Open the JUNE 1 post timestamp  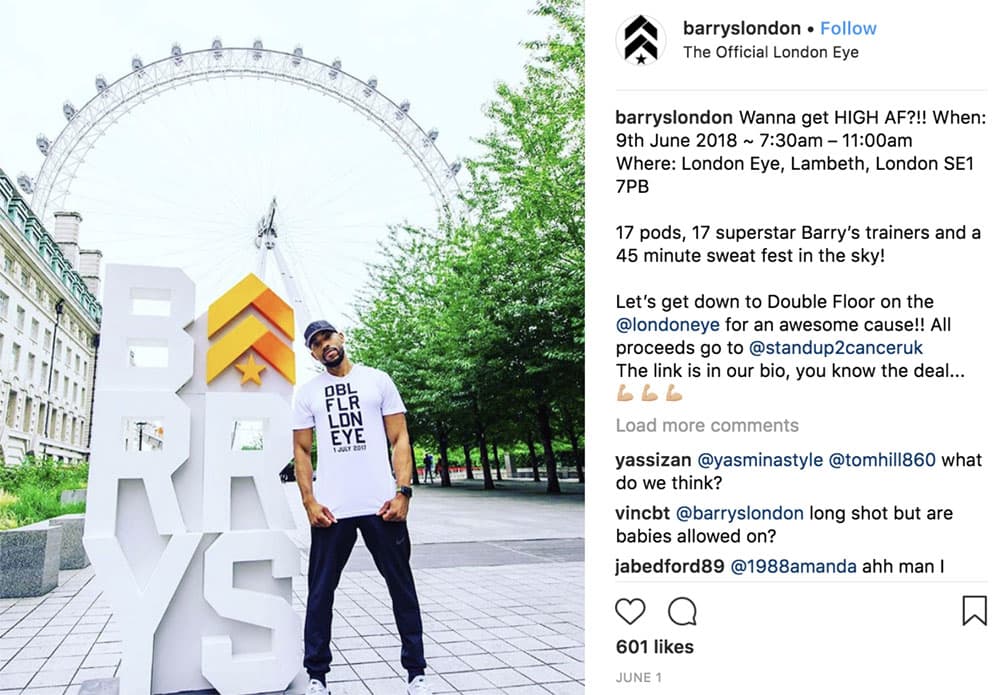638,678
